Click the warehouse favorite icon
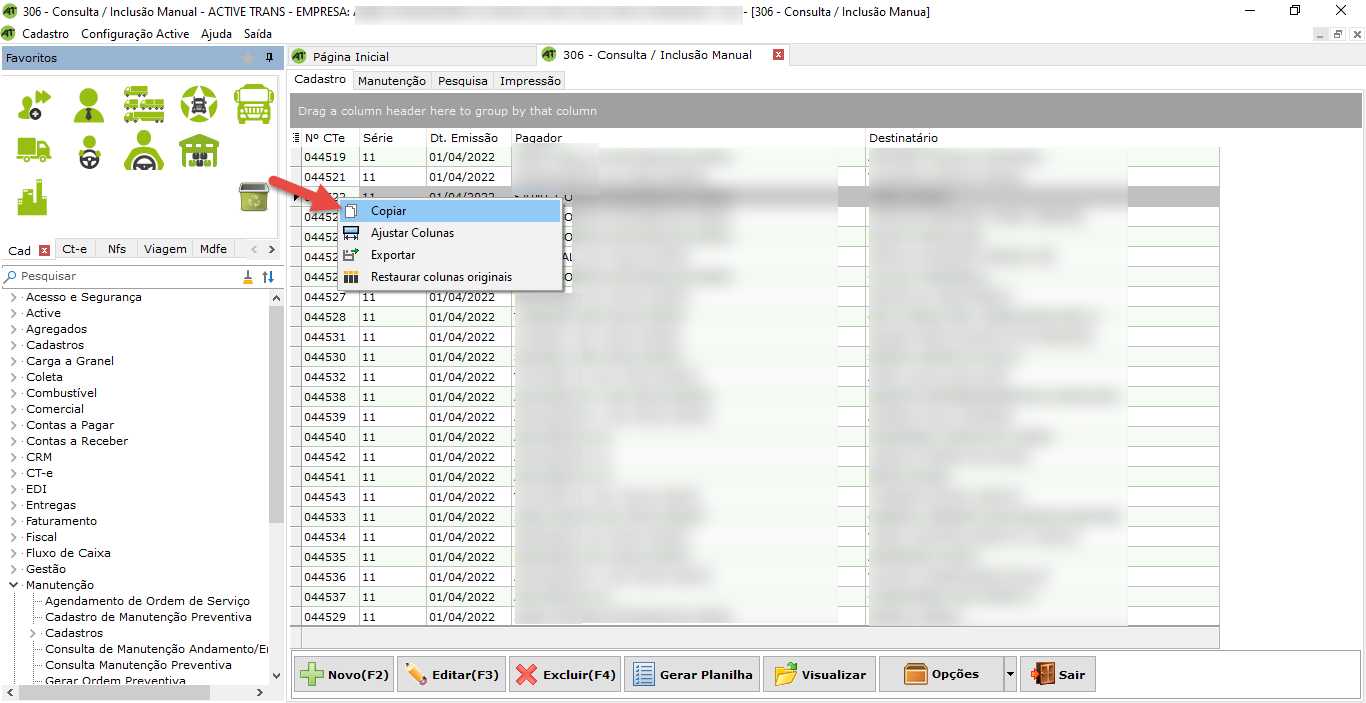Image resolution: width=1366 pixels, height=703 pixels. coord(199,151)
